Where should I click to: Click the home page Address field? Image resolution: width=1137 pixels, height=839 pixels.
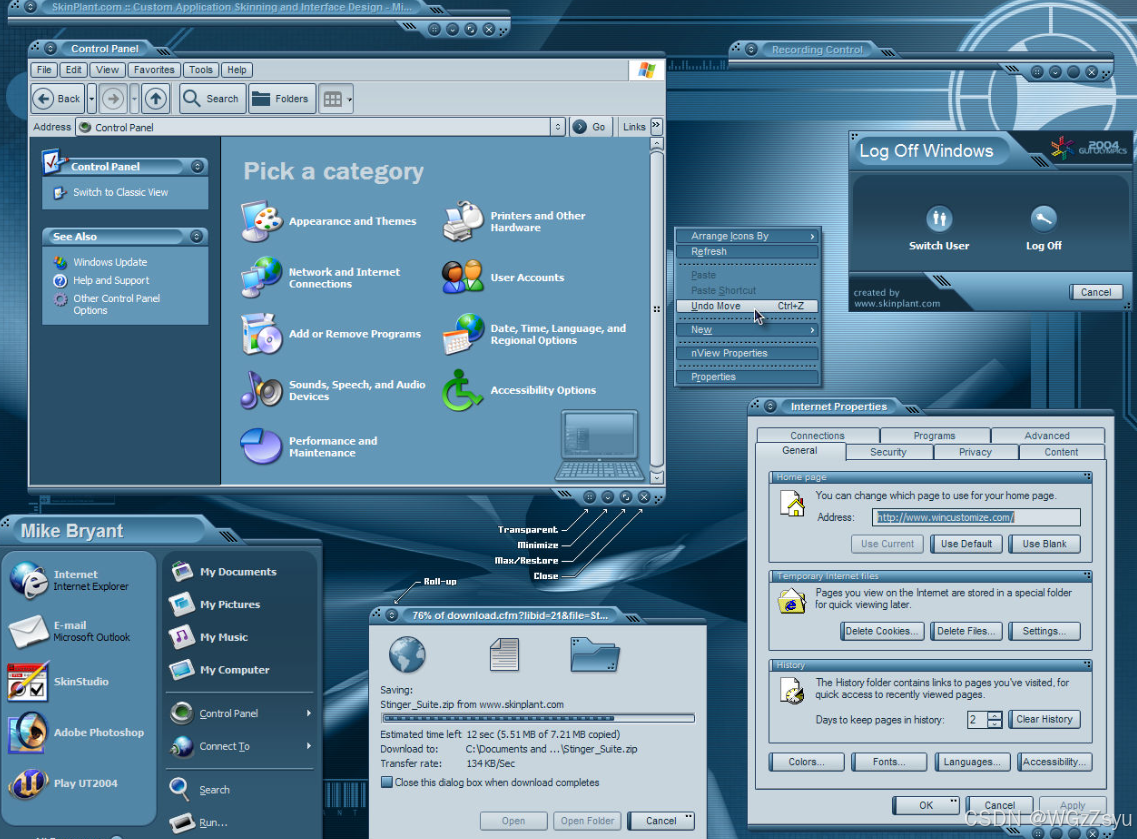pyautogui.click(x=976, y=517)
